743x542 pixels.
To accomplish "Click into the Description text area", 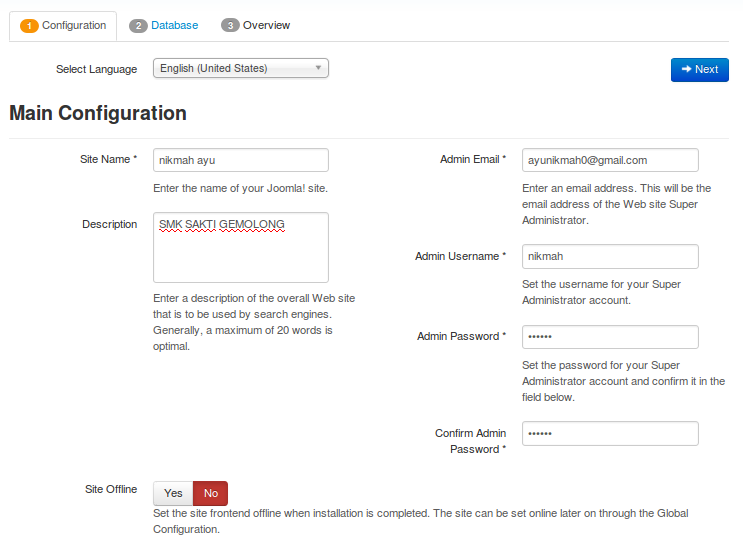I will pos(240,247).
